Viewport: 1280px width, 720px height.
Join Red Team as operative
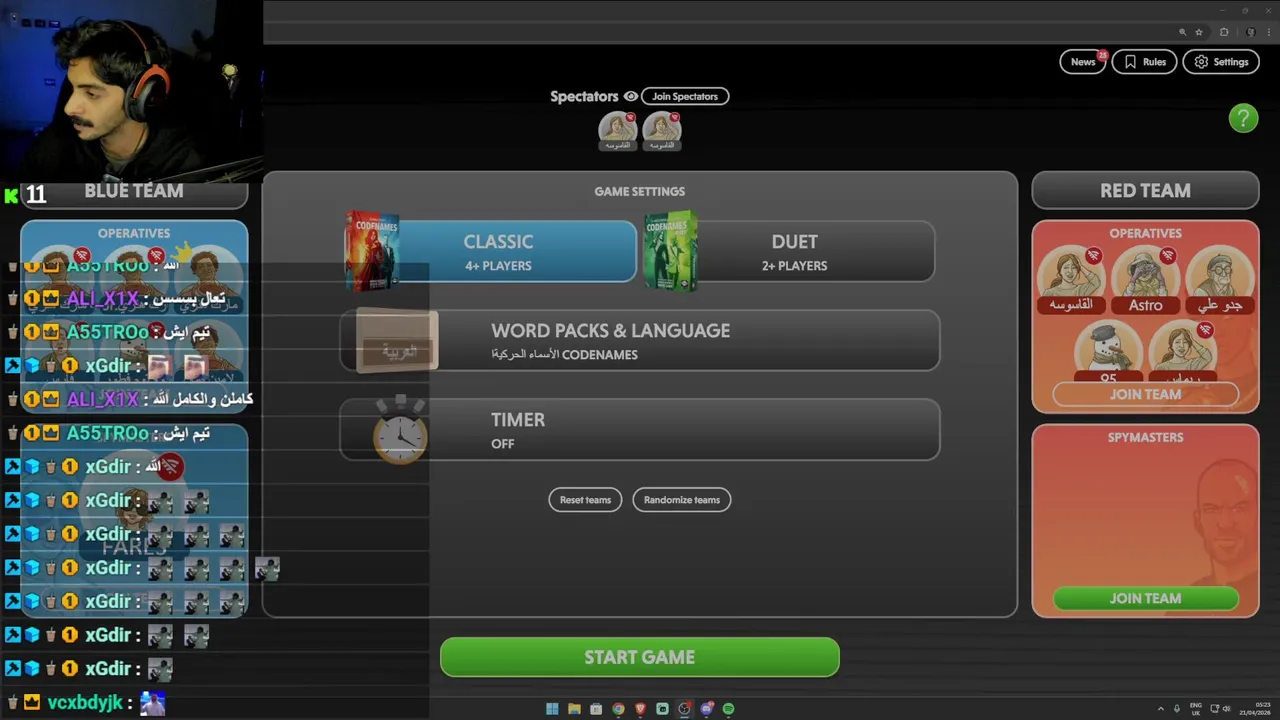point(1145,395)
